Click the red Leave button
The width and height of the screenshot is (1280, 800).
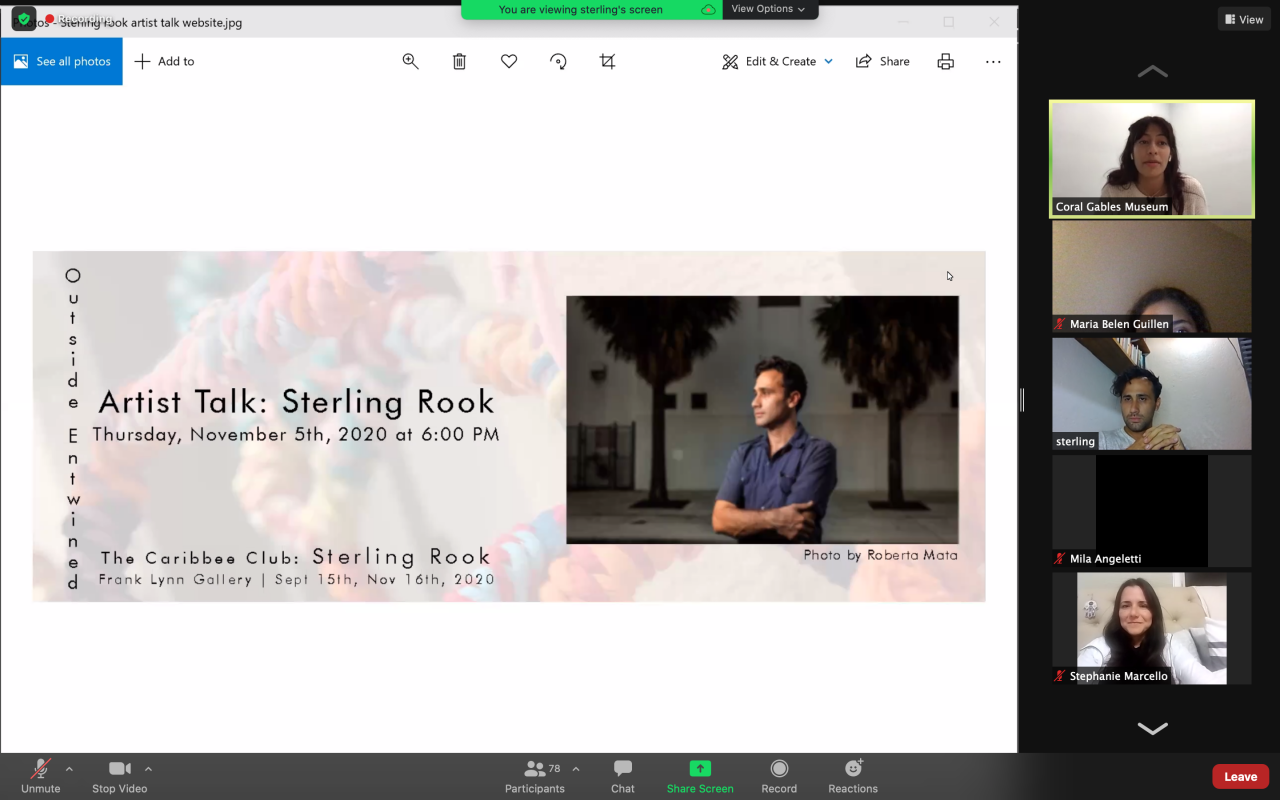click(x=1240, y=776)
